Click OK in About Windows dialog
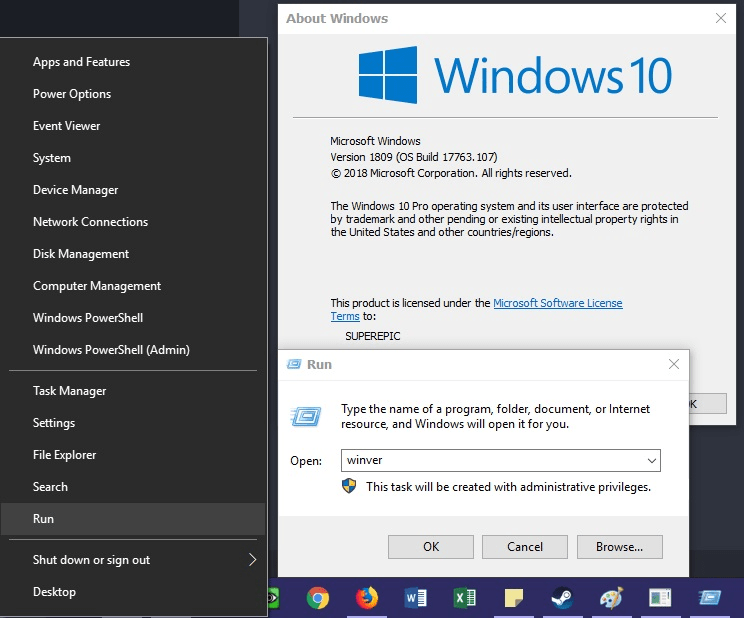Image resolution: width=744 pixels, height=618 pixels. coord(707,403)
